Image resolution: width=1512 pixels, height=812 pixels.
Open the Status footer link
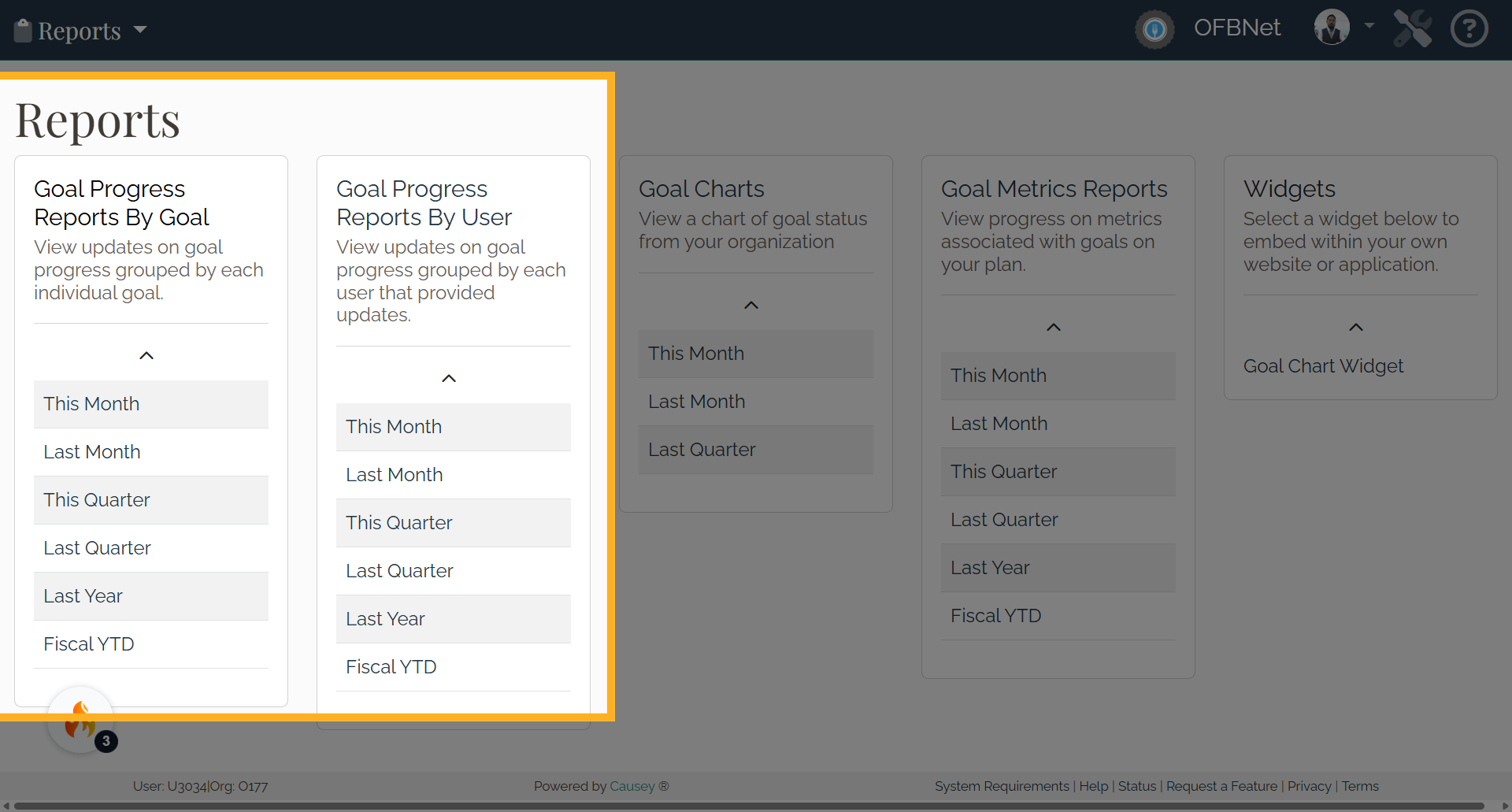point(1137,786)
